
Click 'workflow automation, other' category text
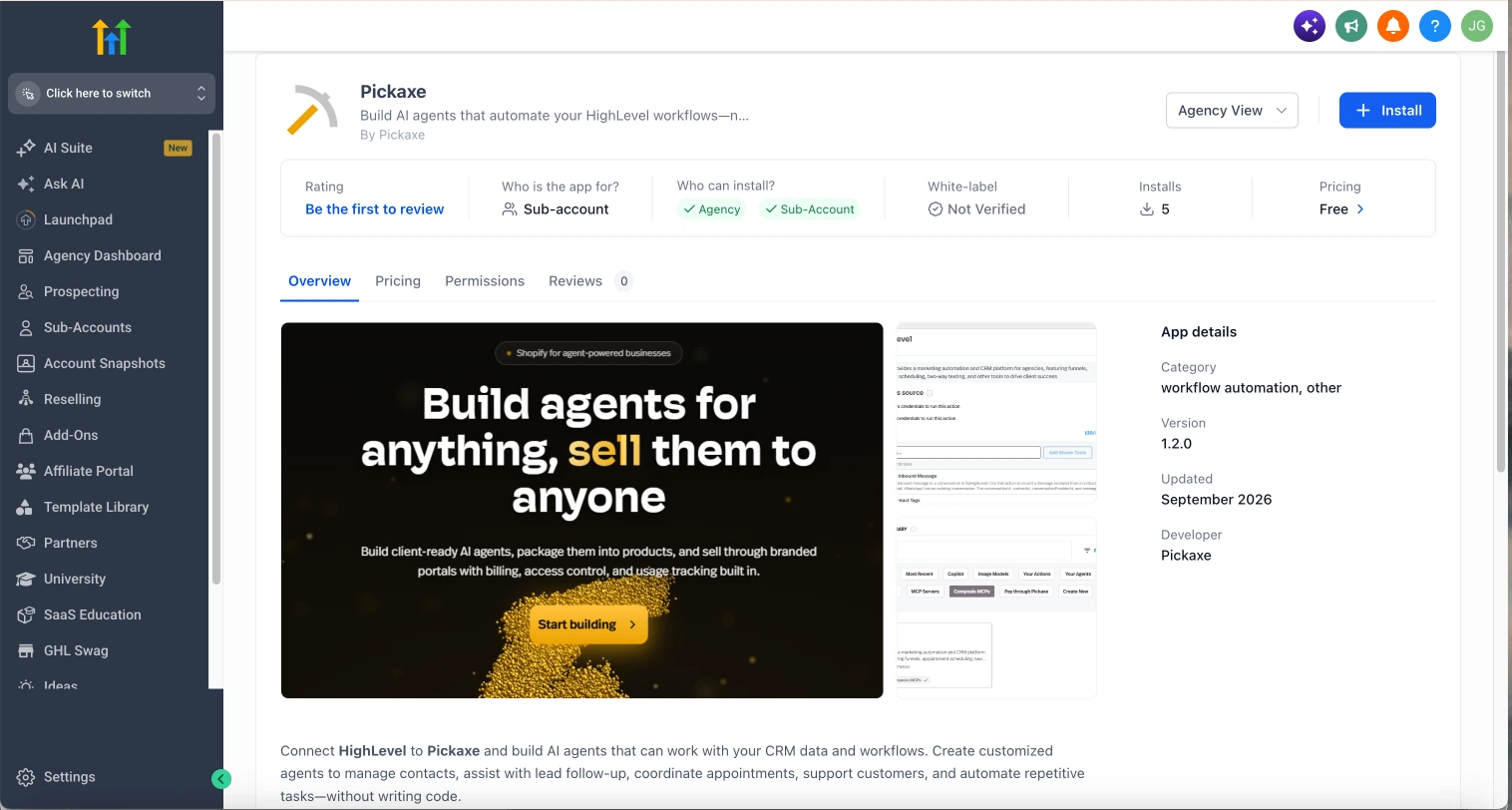pos(1251,388)
